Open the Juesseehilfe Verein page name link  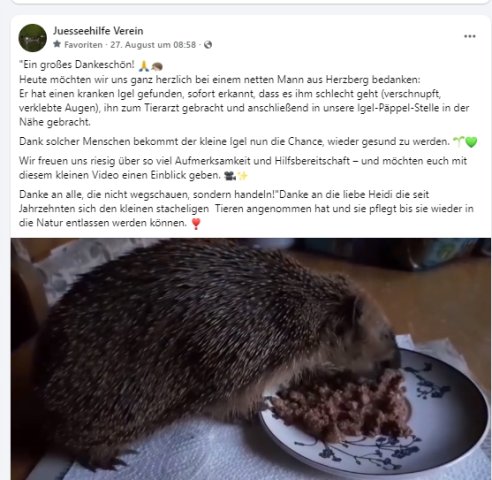click(x=98, y=31)
